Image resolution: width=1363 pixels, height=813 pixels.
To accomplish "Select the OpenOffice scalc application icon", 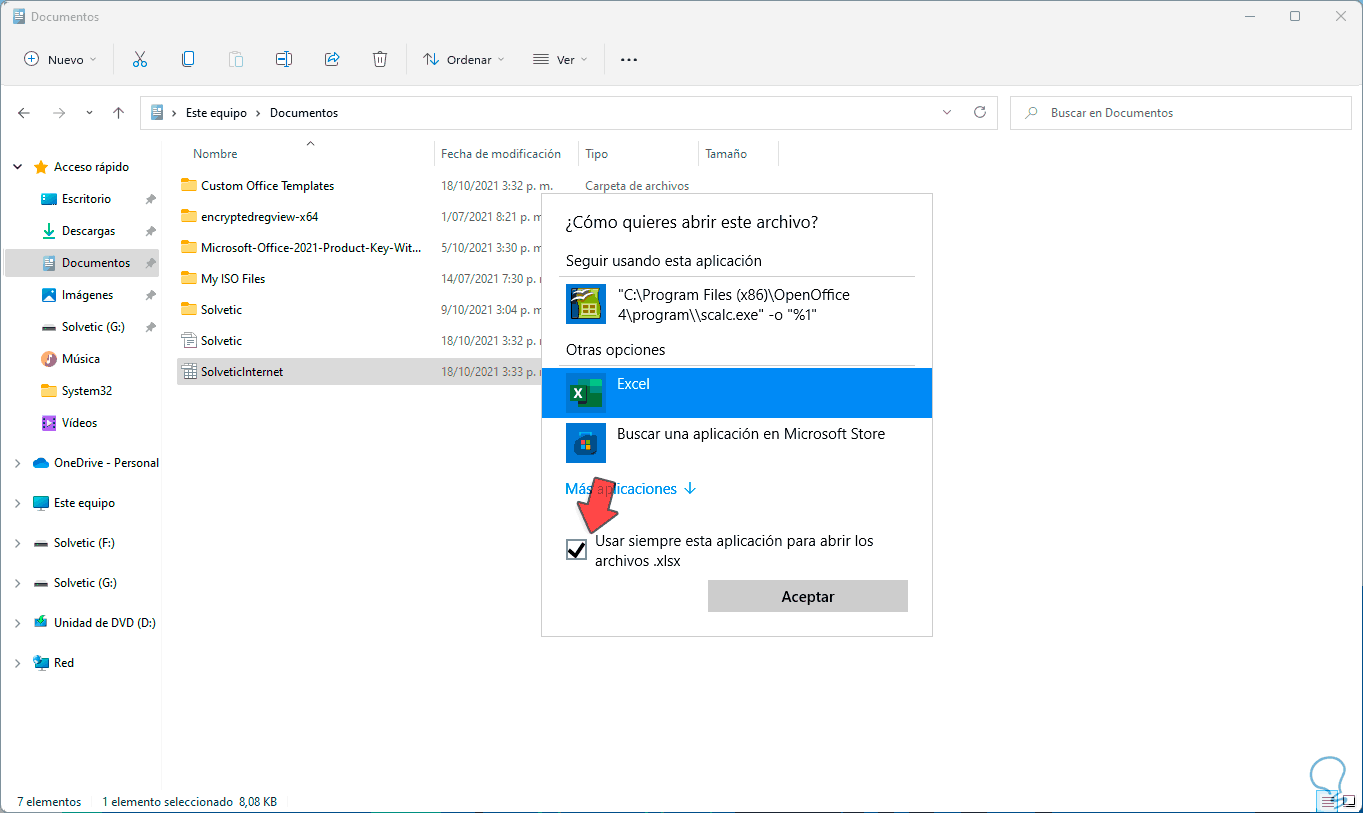I will 586,304.
